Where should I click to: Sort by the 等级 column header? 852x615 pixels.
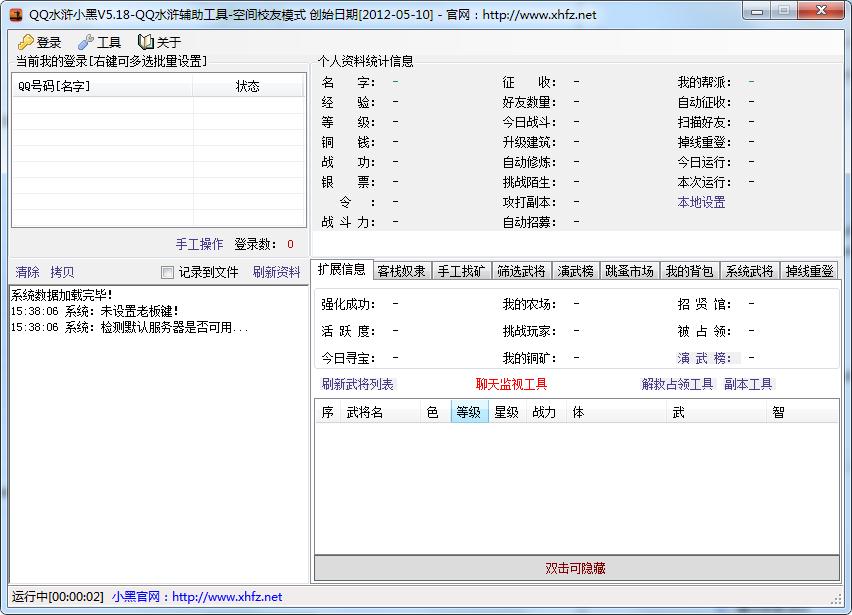[468, 412]
